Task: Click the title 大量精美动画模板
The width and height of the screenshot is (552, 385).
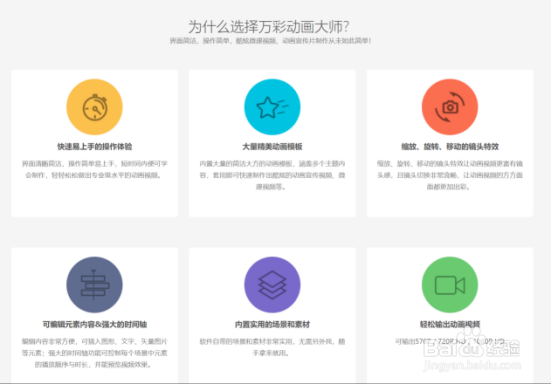Action: point(272,146)
